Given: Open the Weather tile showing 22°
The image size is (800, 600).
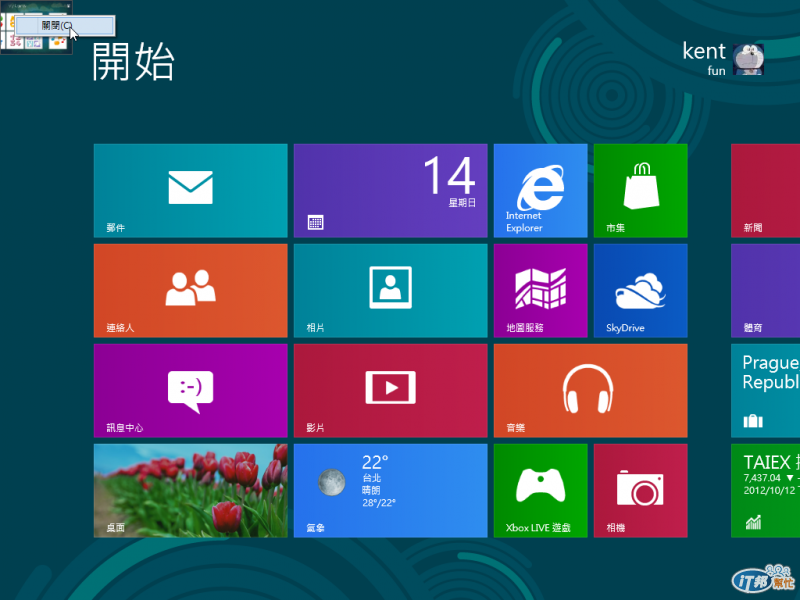Looking at the screenshot, I should (x=390, y=490).
